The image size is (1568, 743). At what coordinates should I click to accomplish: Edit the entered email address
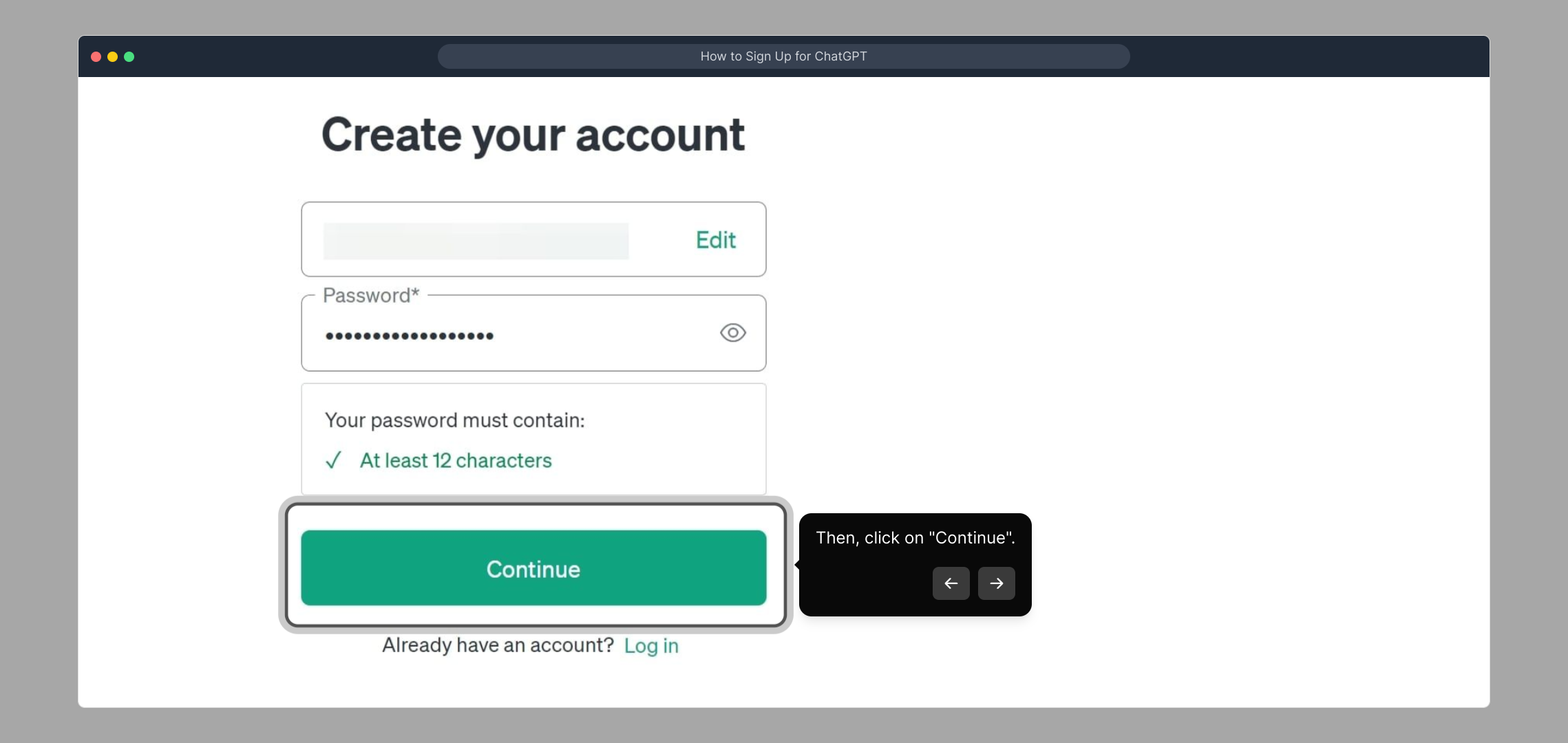[x=715, y=240]
